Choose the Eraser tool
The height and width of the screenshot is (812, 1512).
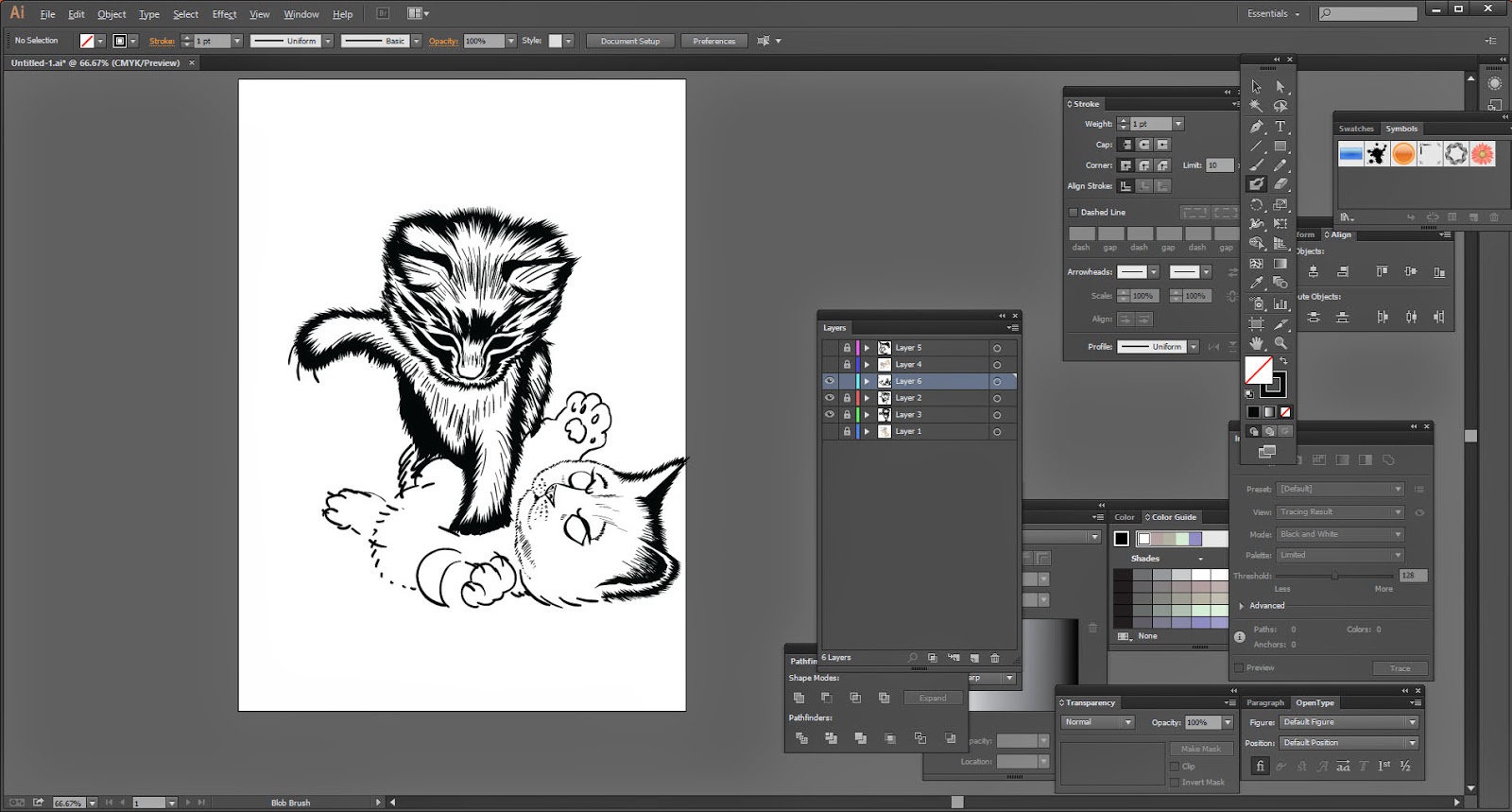tap(1280, 184)
